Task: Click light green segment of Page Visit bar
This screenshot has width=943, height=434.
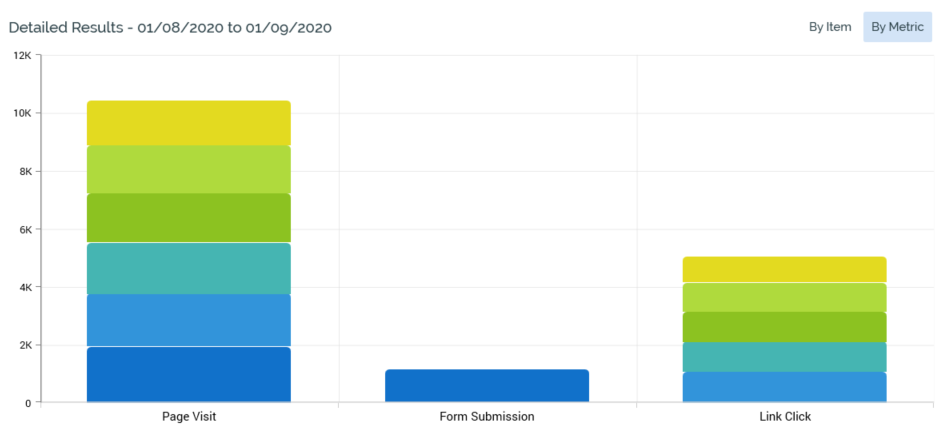Action: [188, 169]
